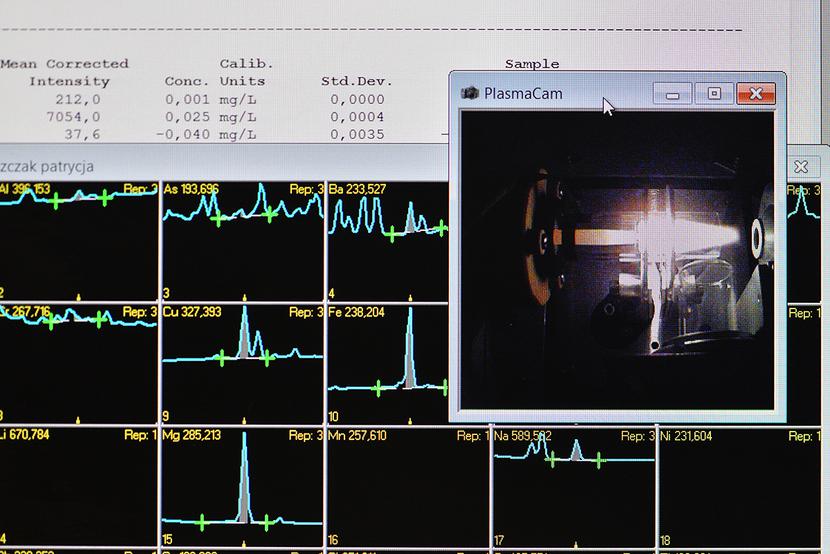Screen dimensions: 830x554
Task: Open the Ba 233,527 spectrum panel
Action: coord(385,240)
